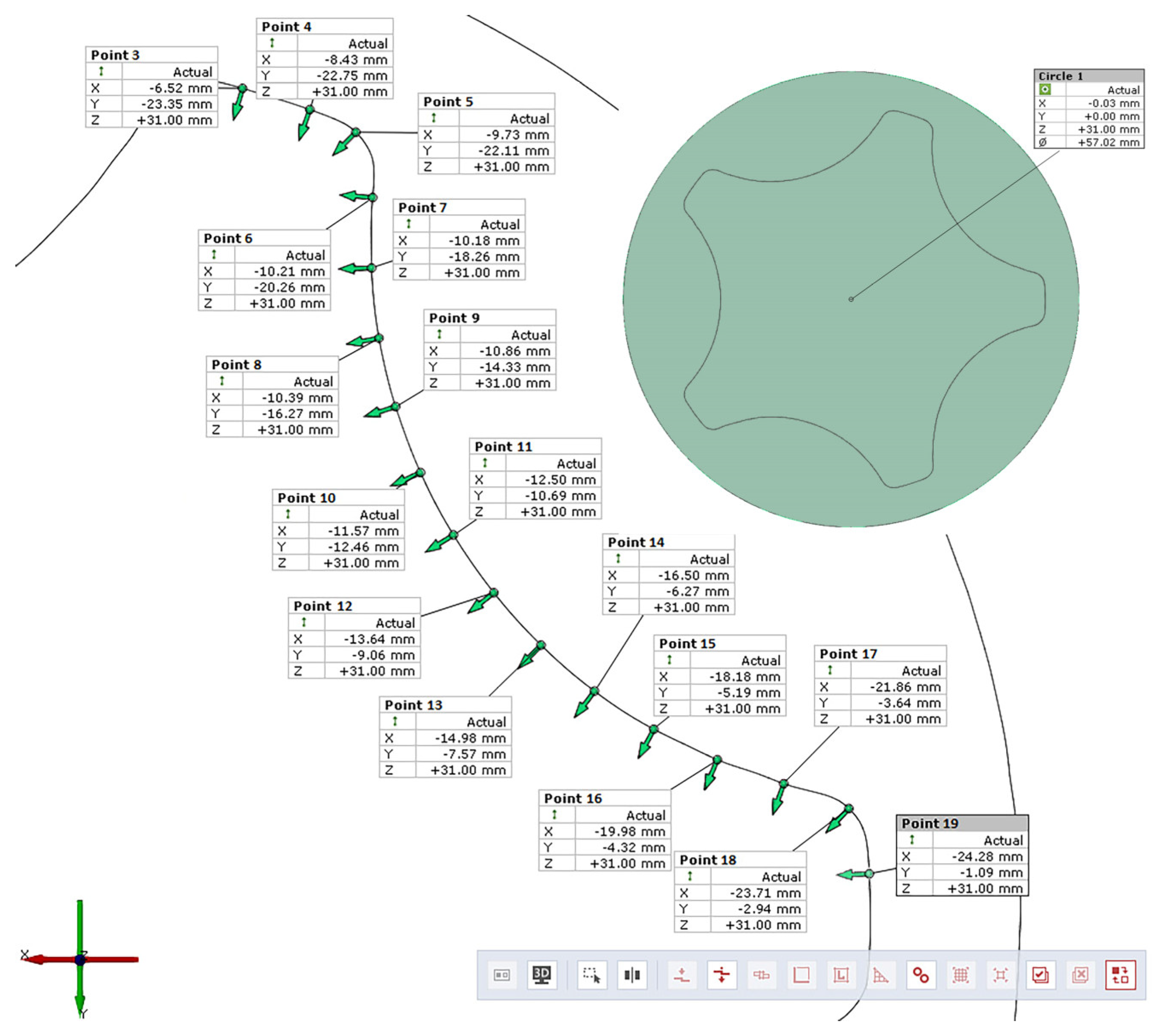Switch to 3D view mode

[542, 975]
